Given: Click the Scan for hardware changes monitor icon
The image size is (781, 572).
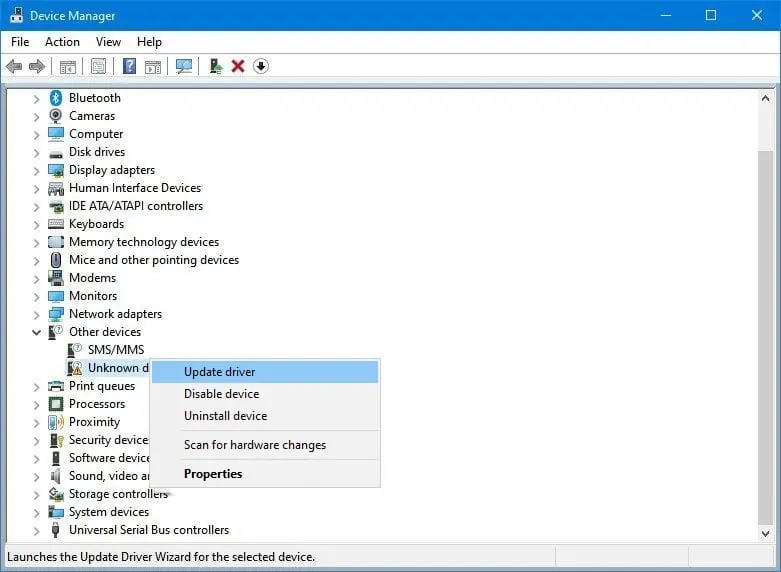Looking at the screenshot, I should click(x=184, y=66).
